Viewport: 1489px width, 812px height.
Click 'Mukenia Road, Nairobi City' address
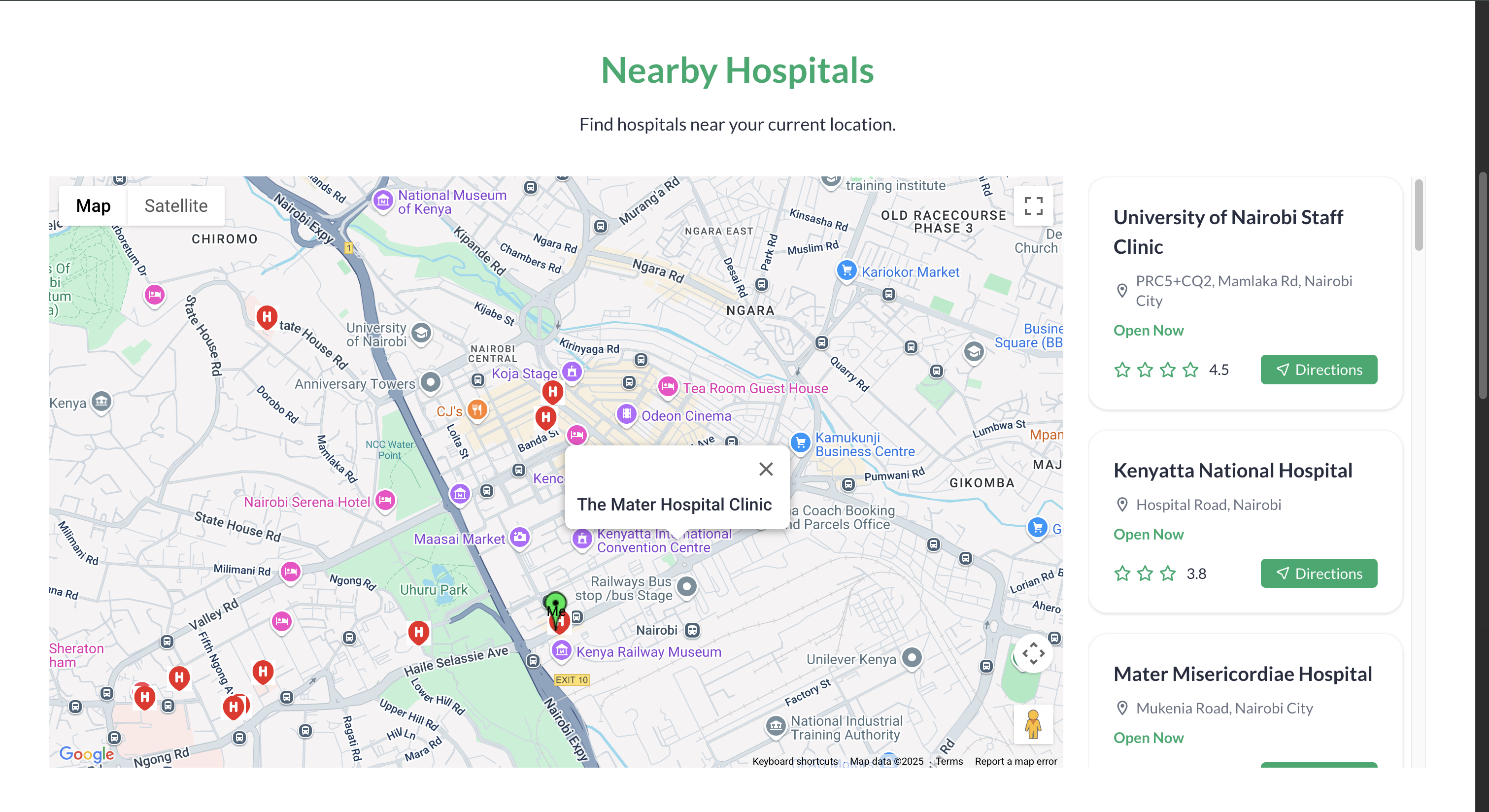click(1224, 708)
